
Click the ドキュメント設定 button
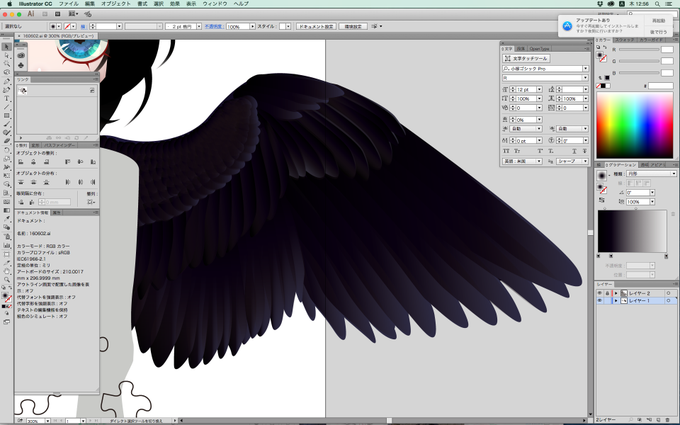point(316,26)
